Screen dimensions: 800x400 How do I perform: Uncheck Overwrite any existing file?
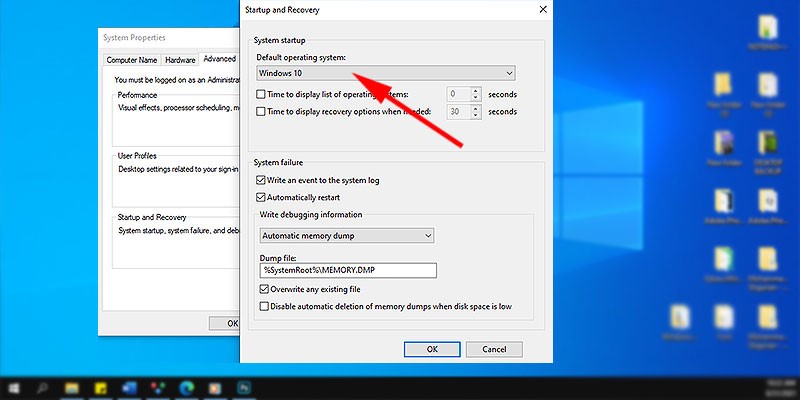[x=264, y=289]
